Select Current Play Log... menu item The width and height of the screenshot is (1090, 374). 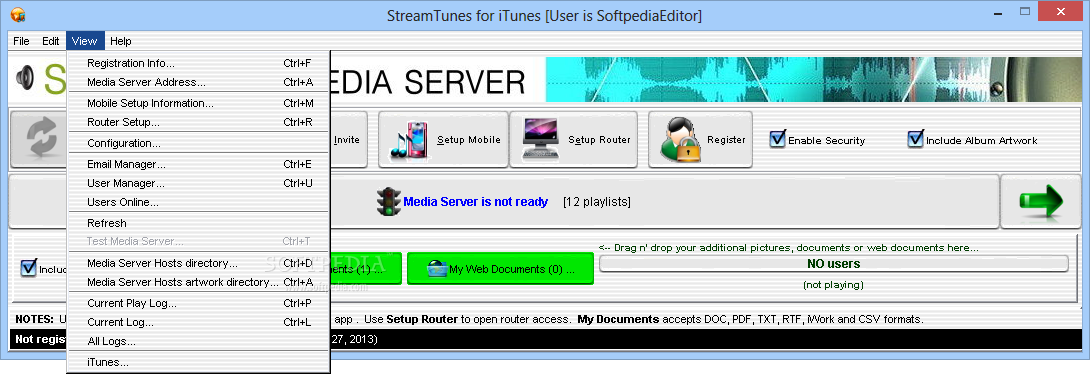(198, 303)
